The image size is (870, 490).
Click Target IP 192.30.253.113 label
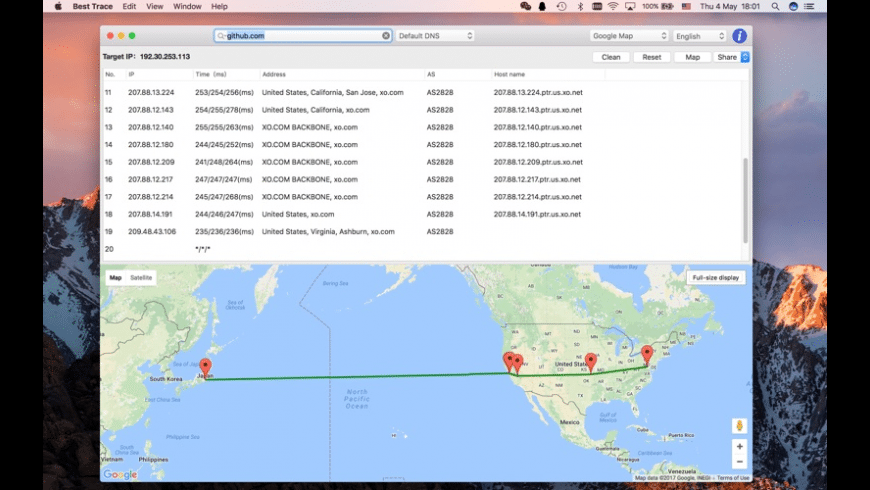[x=146, y=57]
